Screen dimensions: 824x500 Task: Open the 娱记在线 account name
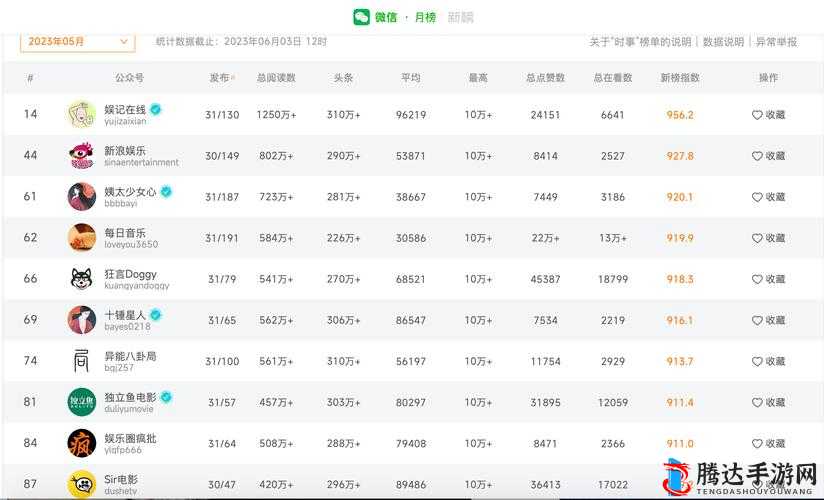point(125,109)
